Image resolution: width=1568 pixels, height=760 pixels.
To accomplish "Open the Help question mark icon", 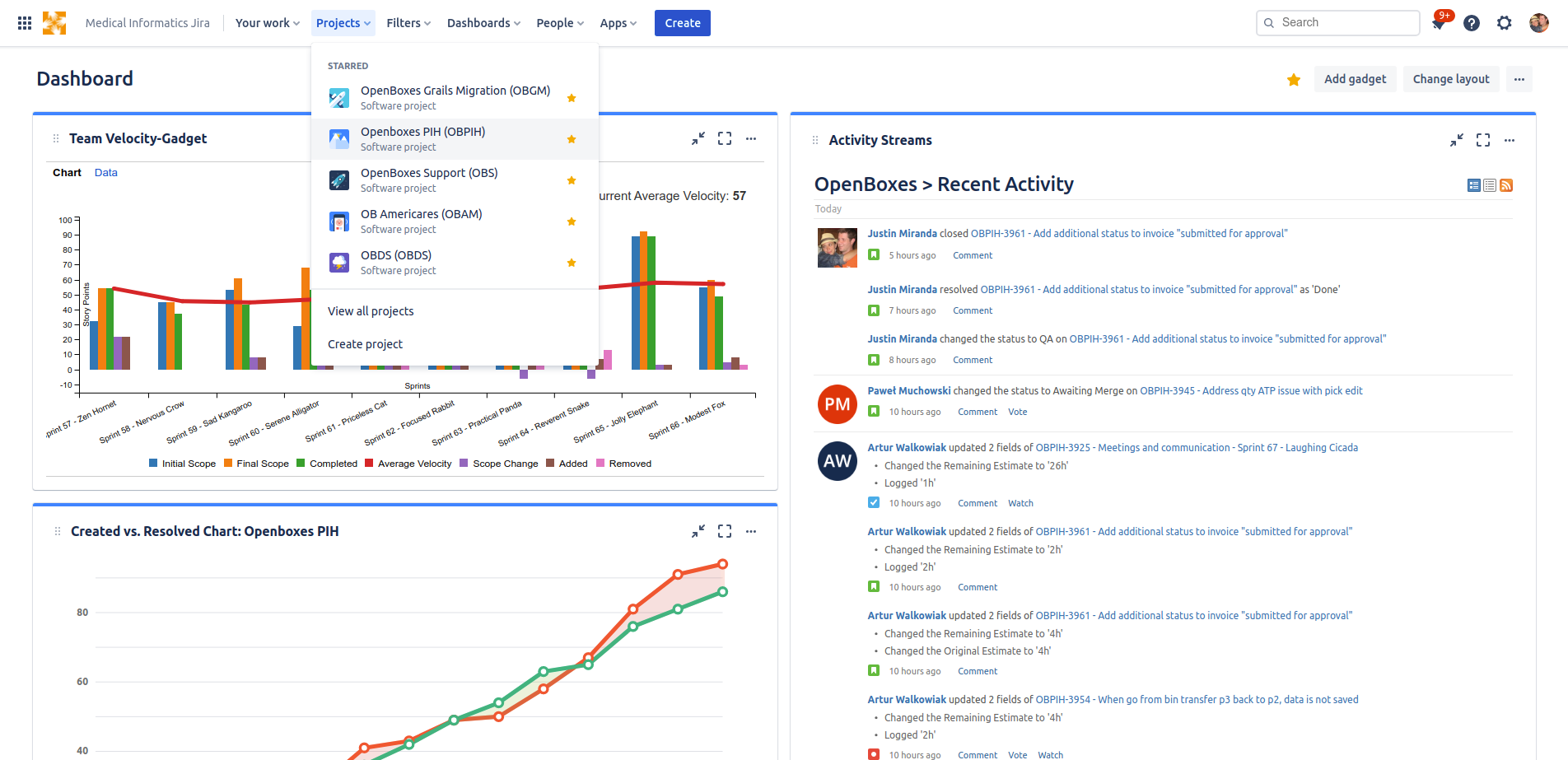I will [x=1472, y=23].
